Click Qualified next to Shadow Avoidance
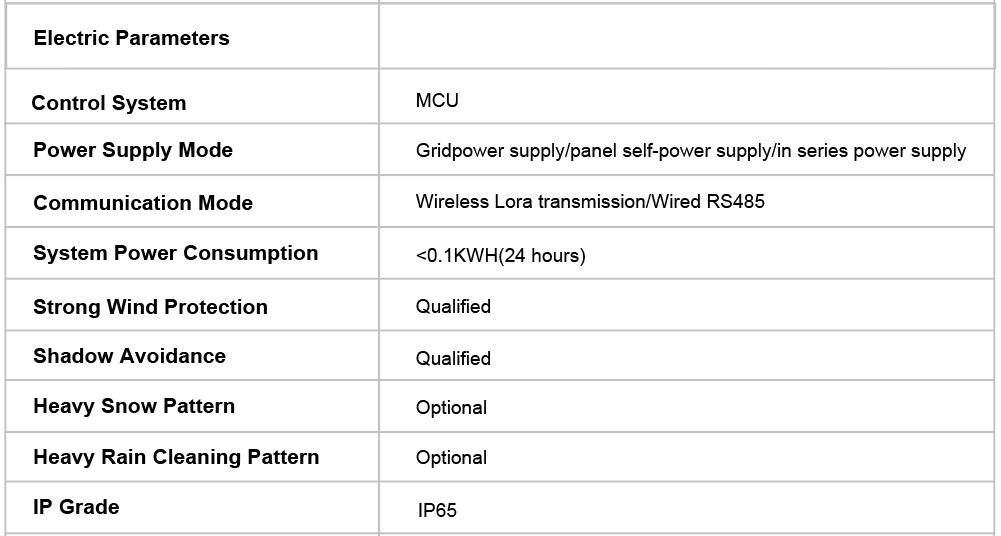1001x536 pixels. coord(453,358)
